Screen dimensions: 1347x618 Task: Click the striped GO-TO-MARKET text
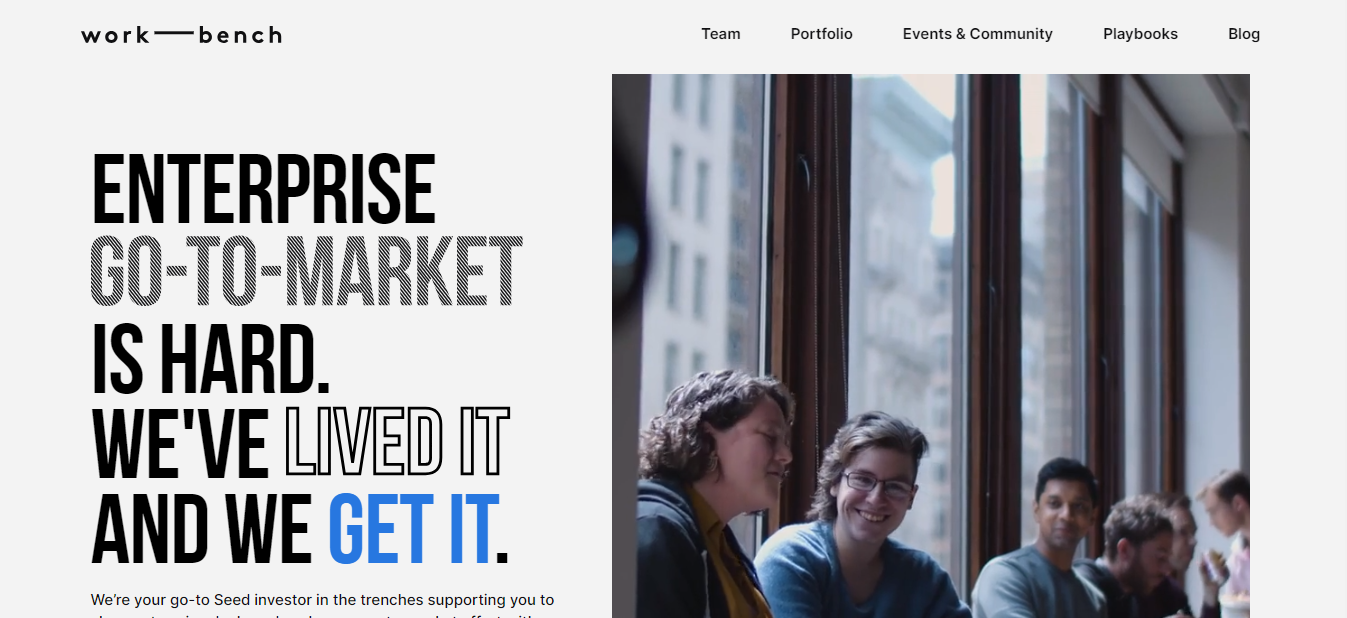point(307,271)
